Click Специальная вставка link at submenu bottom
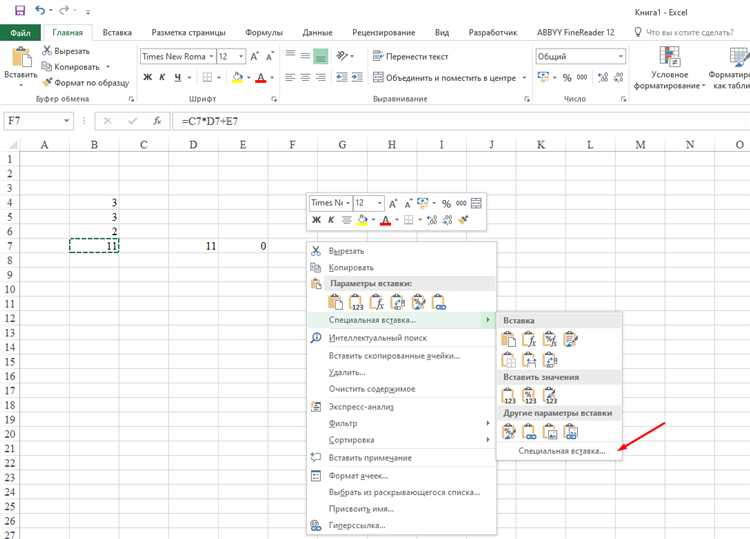Screen dimensions: 750x539 point(562,451)
